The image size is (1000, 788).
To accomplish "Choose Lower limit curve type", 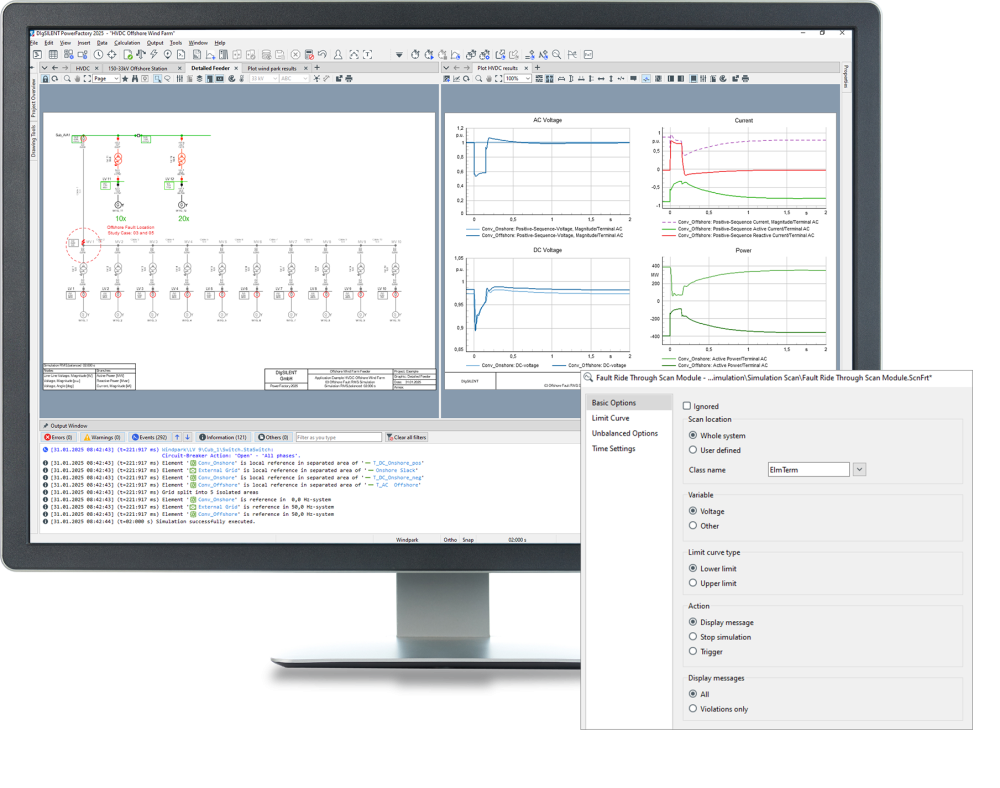I will coord(693,569).
